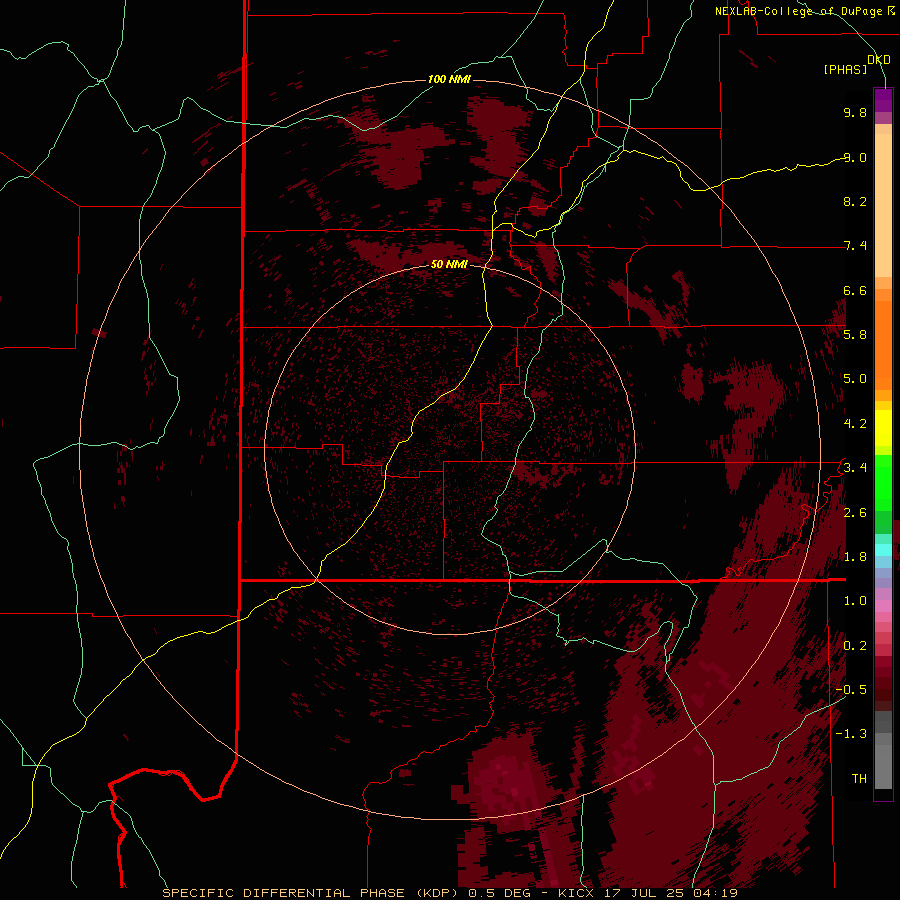Click the 5.8 value on color scale
The image size is (900, 900).
click(x=855, y=335)
